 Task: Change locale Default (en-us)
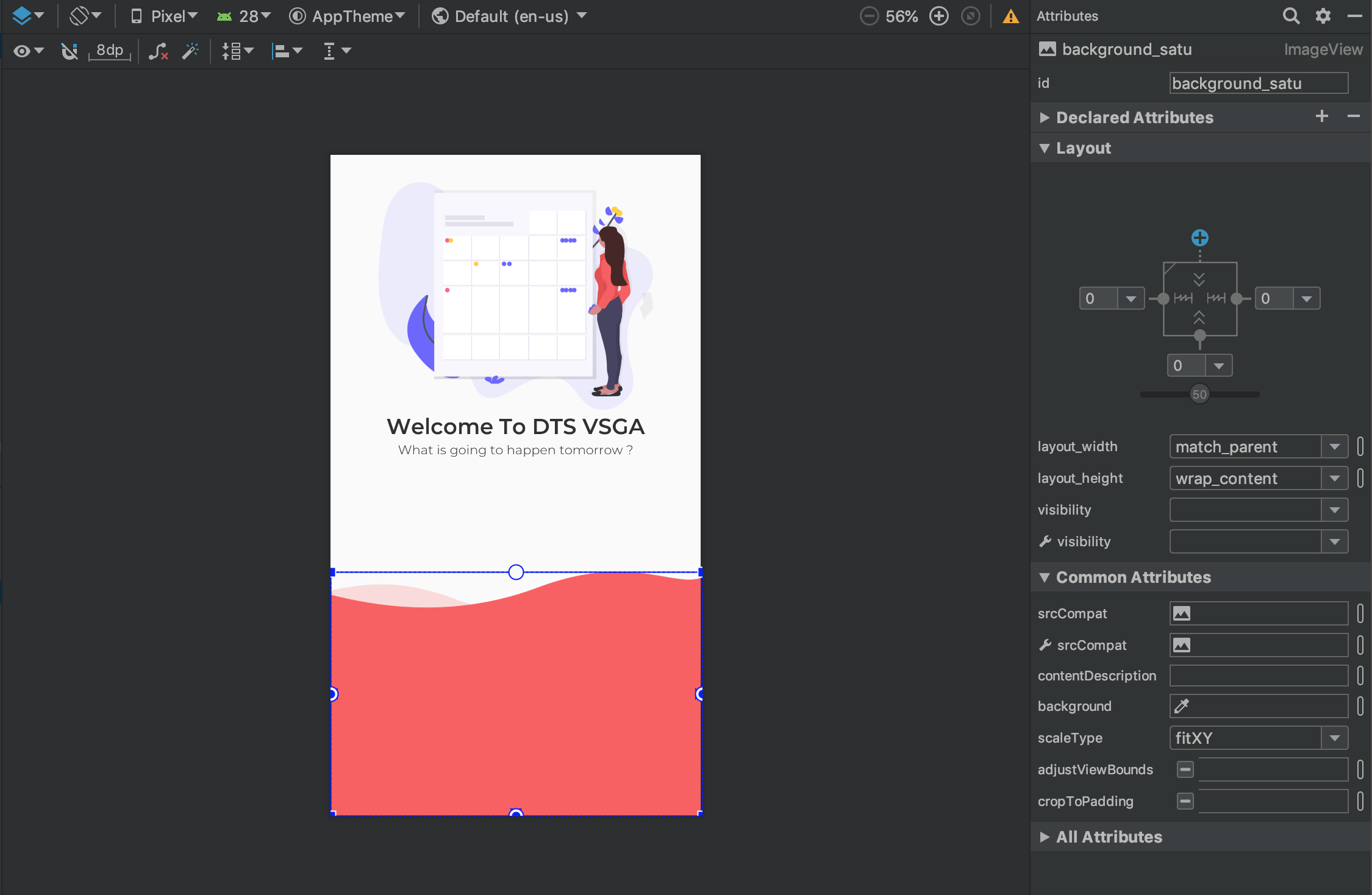[x=509, y=16]
